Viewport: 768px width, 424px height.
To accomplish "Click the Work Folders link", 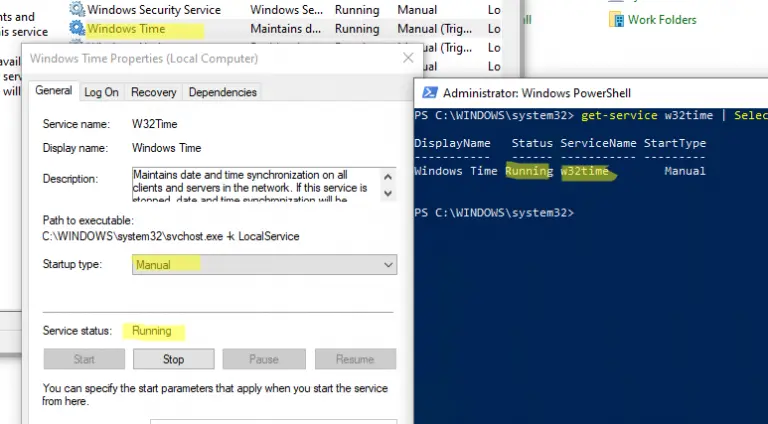I will 662,20.
